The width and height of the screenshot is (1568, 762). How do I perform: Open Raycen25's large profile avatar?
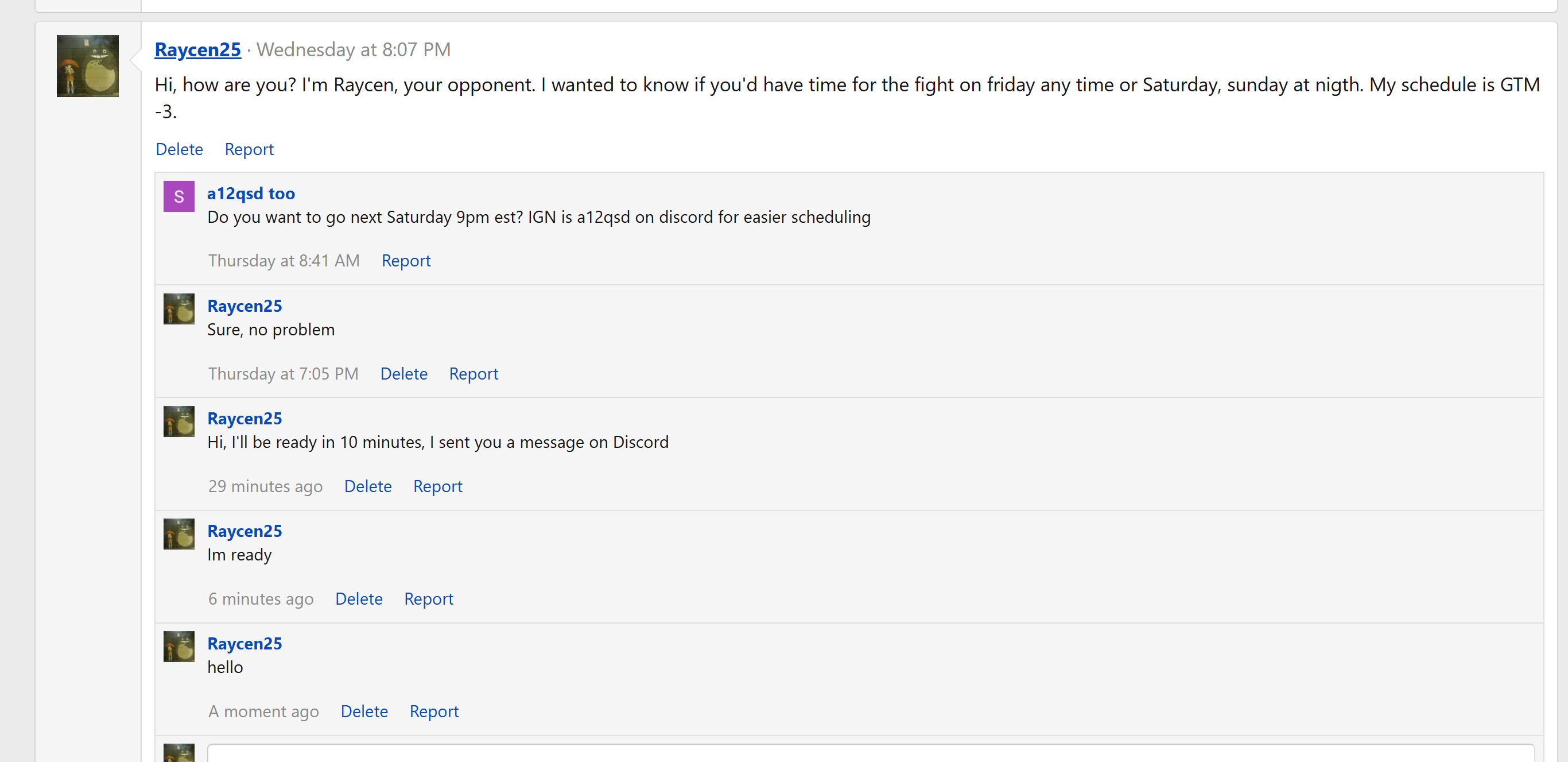point(87,66)
